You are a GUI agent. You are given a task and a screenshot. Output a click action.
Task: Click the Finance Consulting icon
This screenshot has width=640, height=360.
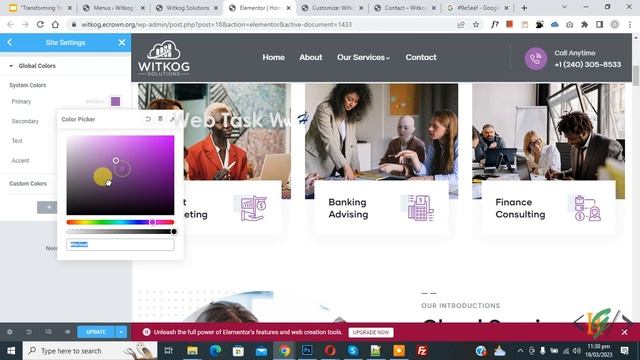tap(587, 208)
